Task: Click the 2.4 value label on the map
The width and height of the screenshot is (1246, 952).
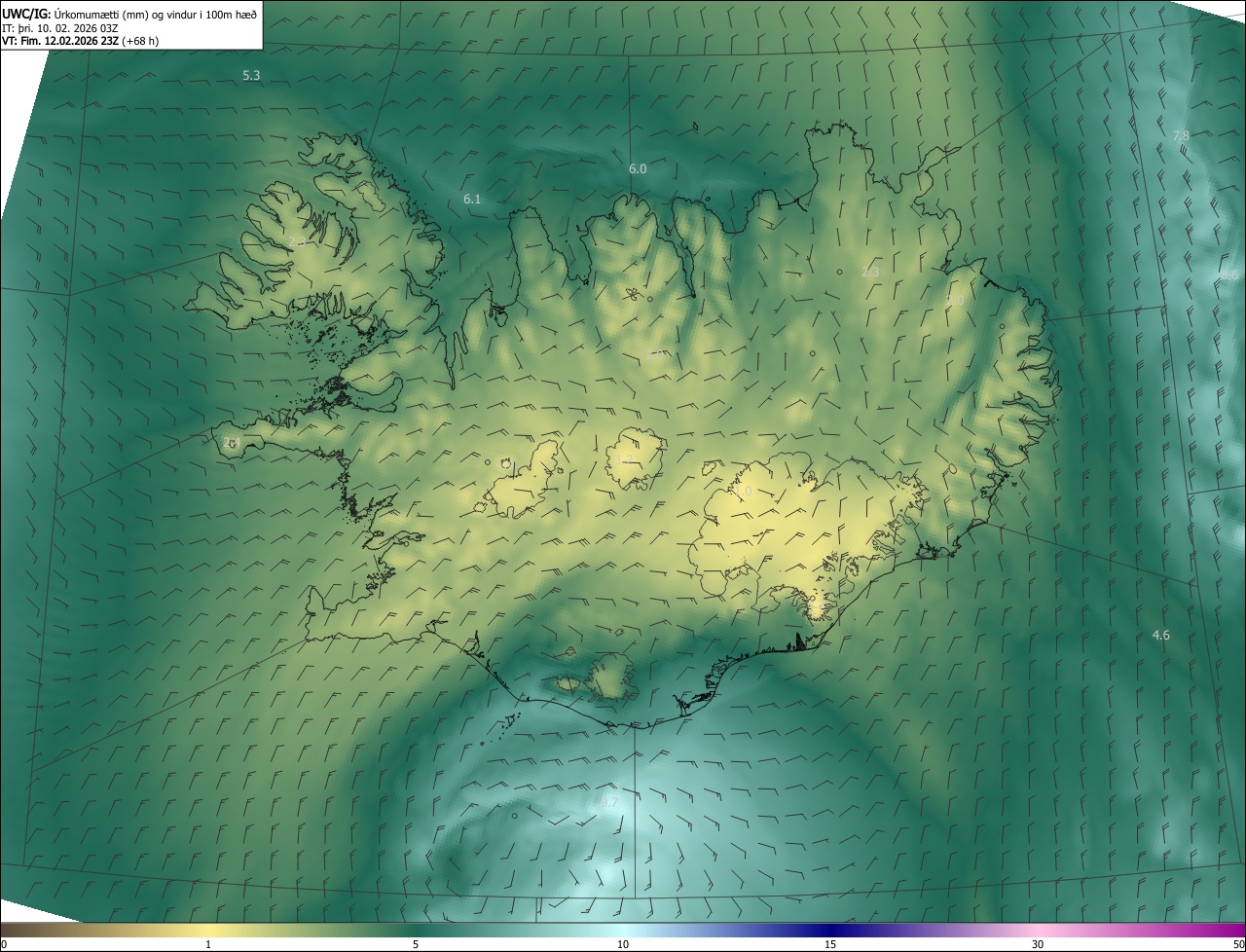Action: (231, 442)
